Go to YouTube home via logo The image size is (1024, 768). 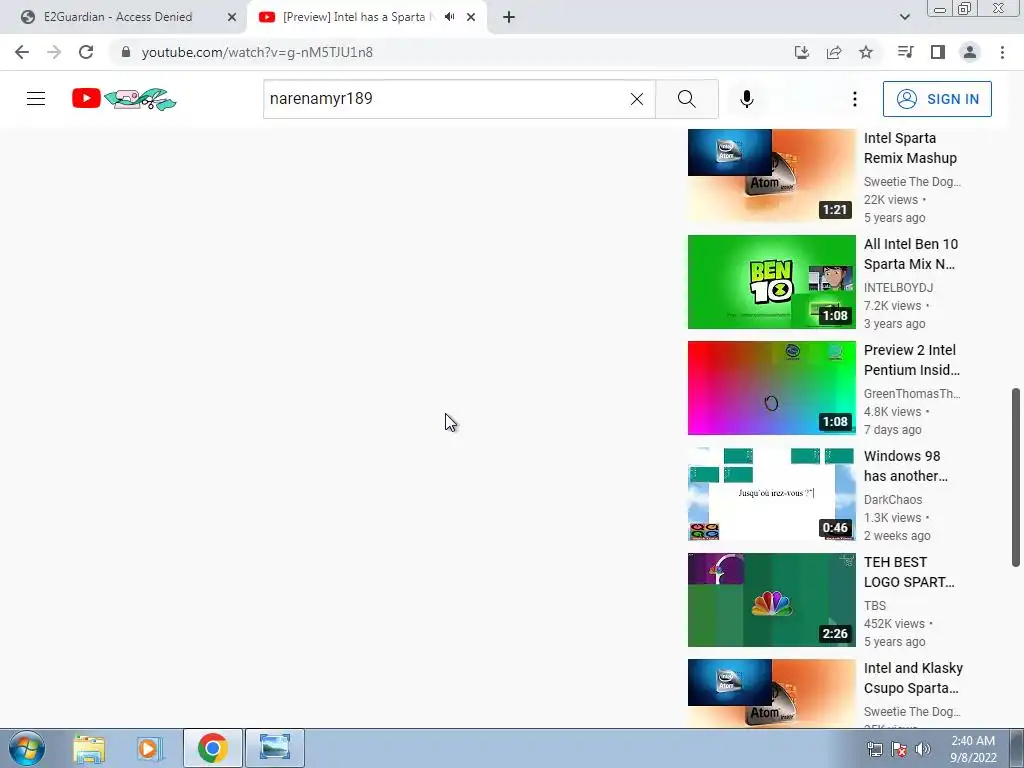coord(124,99)
